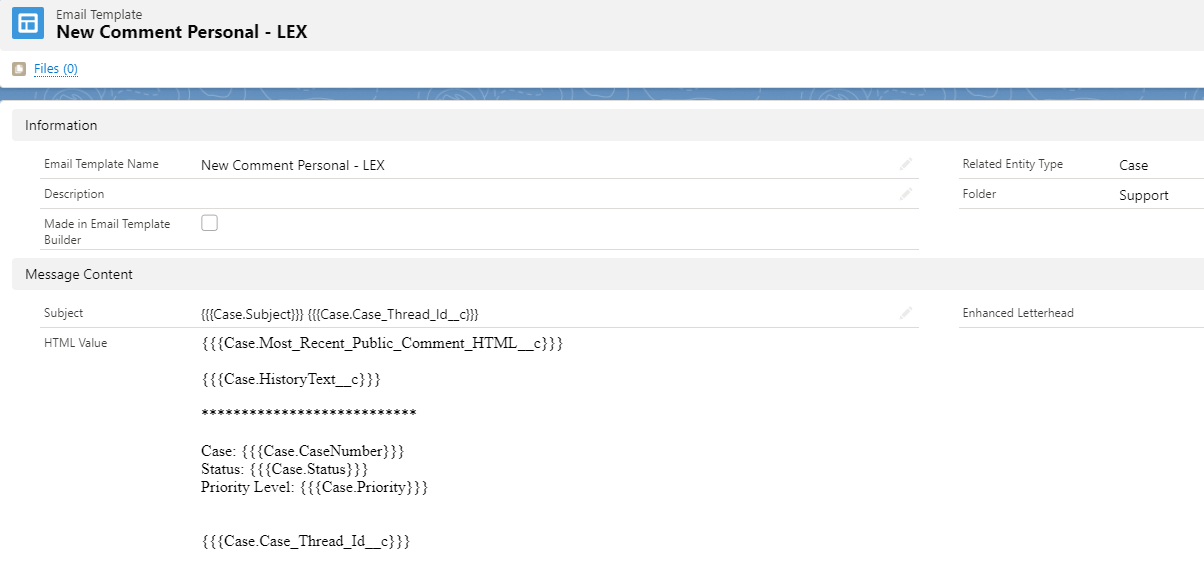Click the Status: Case.Status line

(x=285, y=469)
